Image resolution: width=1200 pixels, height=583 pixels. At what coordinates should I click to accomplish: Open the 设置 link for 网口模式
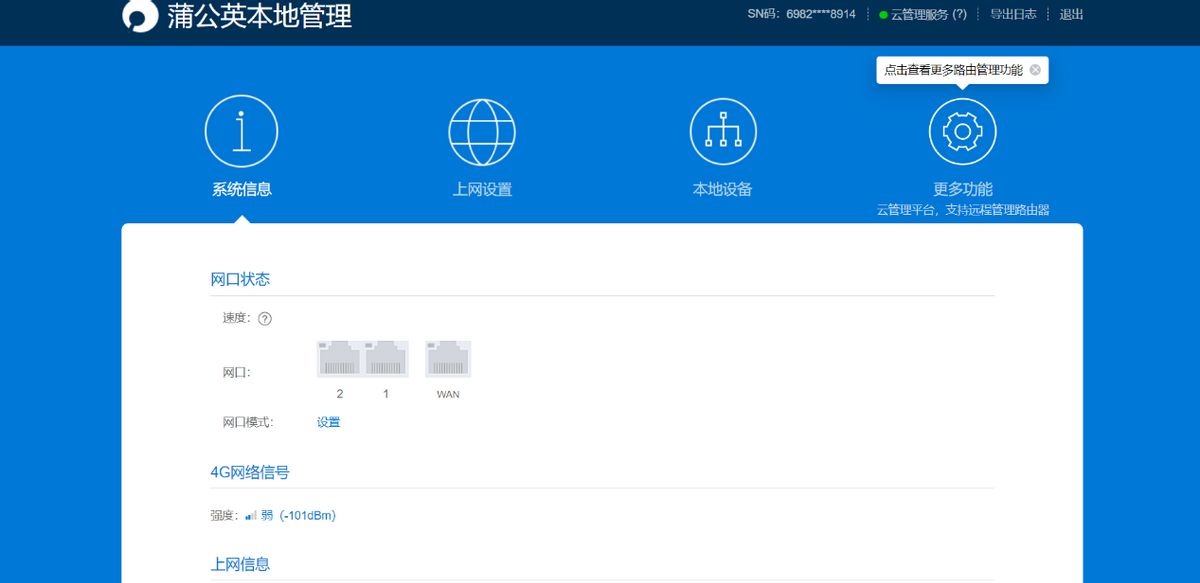coord(328,422)
